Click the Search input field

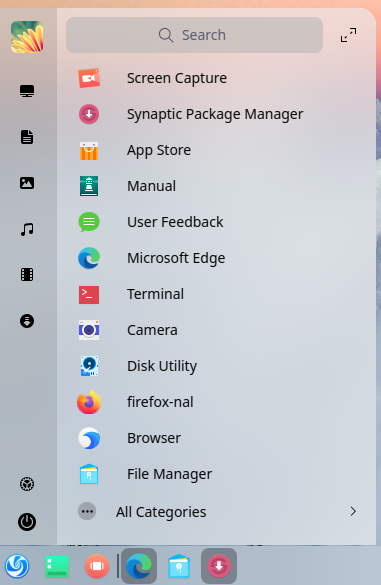pos(194,35)
